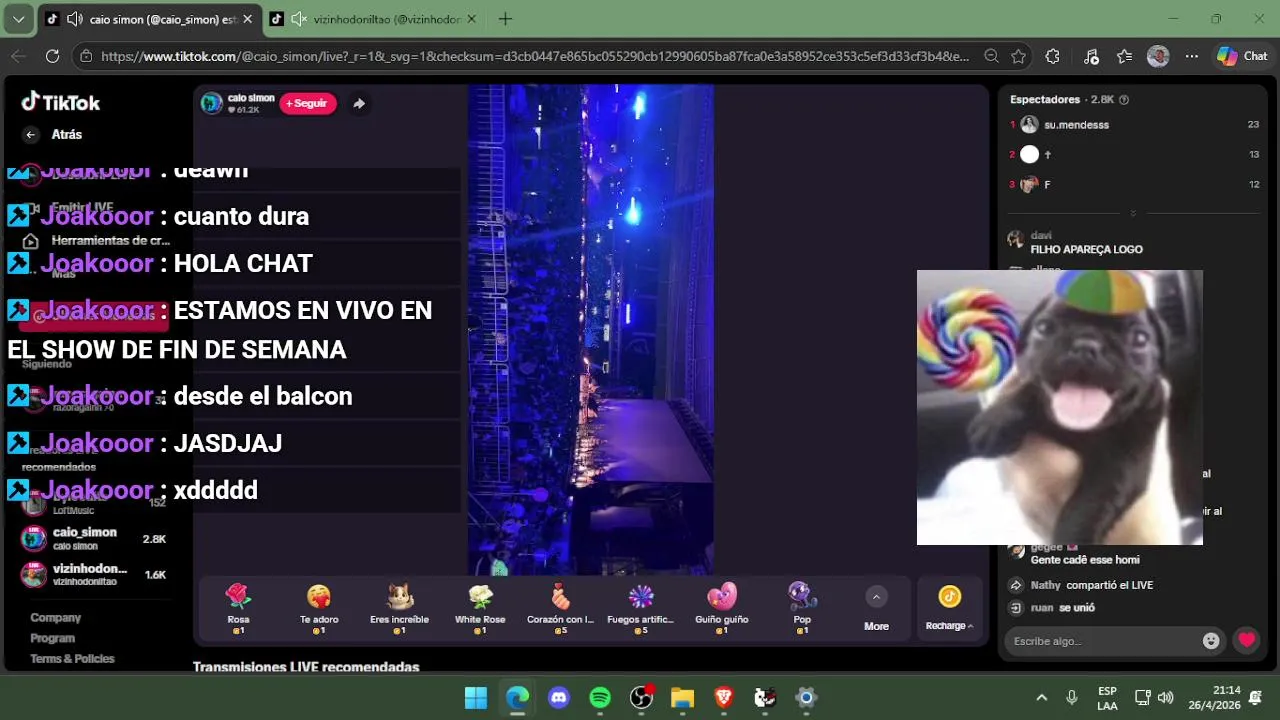Send the Pop gift

click(802, 609)
